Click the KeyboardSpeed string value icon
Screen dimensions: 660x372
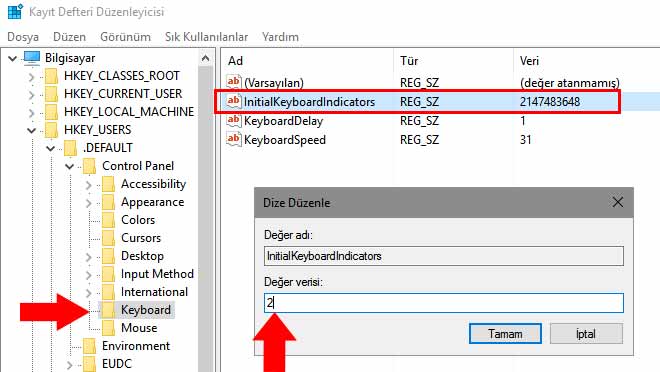click(234, 139)
